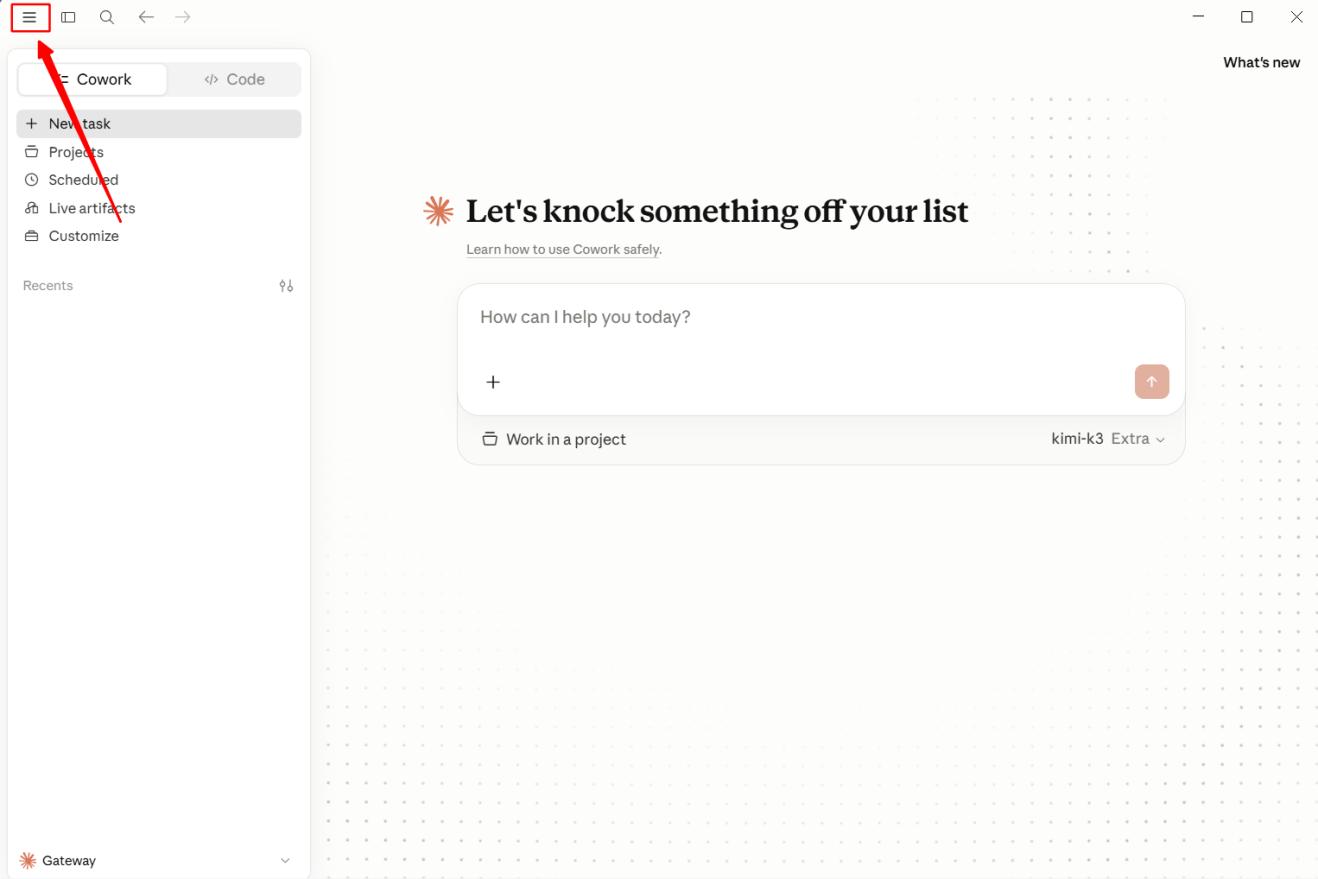Go back with the left arrow
Screen dimensions: 1318x879
coord(146,17)
